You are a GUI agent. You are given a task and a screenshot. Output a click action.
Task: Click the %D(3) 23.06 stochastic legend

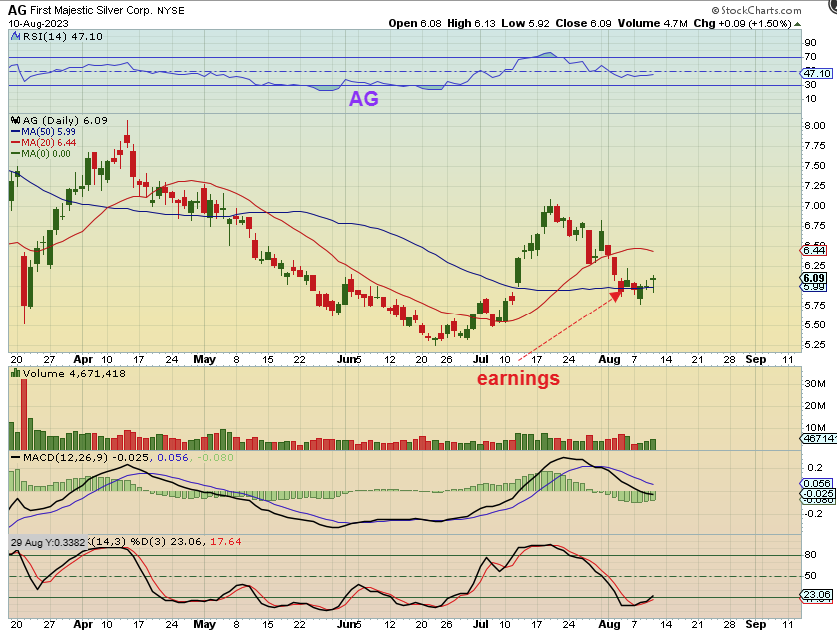click(168, 541)
